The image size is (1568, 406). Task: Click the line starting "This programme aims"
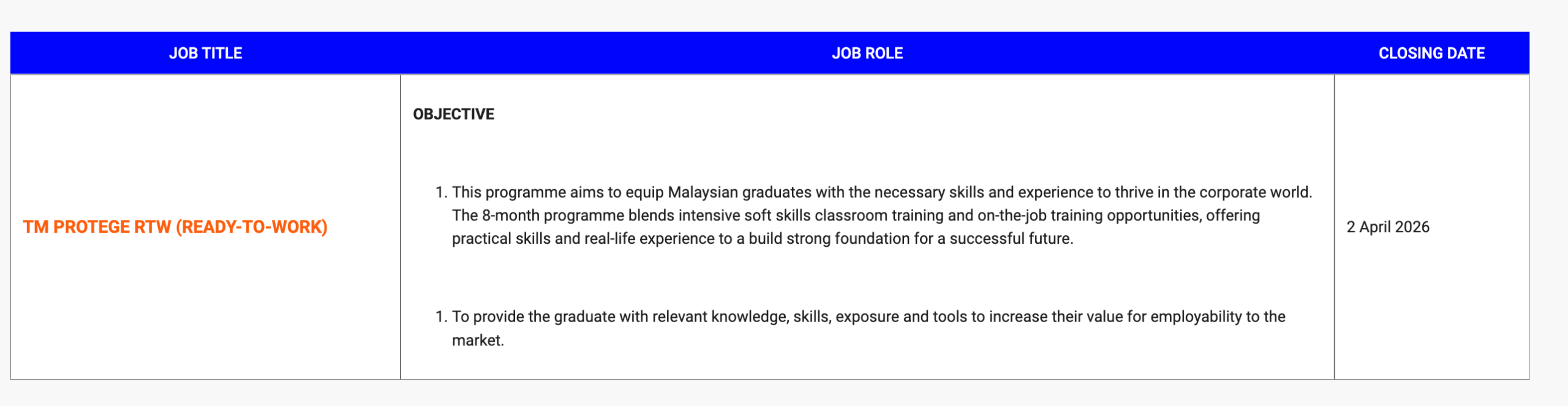pyautogui.click(x=881, y=192)
